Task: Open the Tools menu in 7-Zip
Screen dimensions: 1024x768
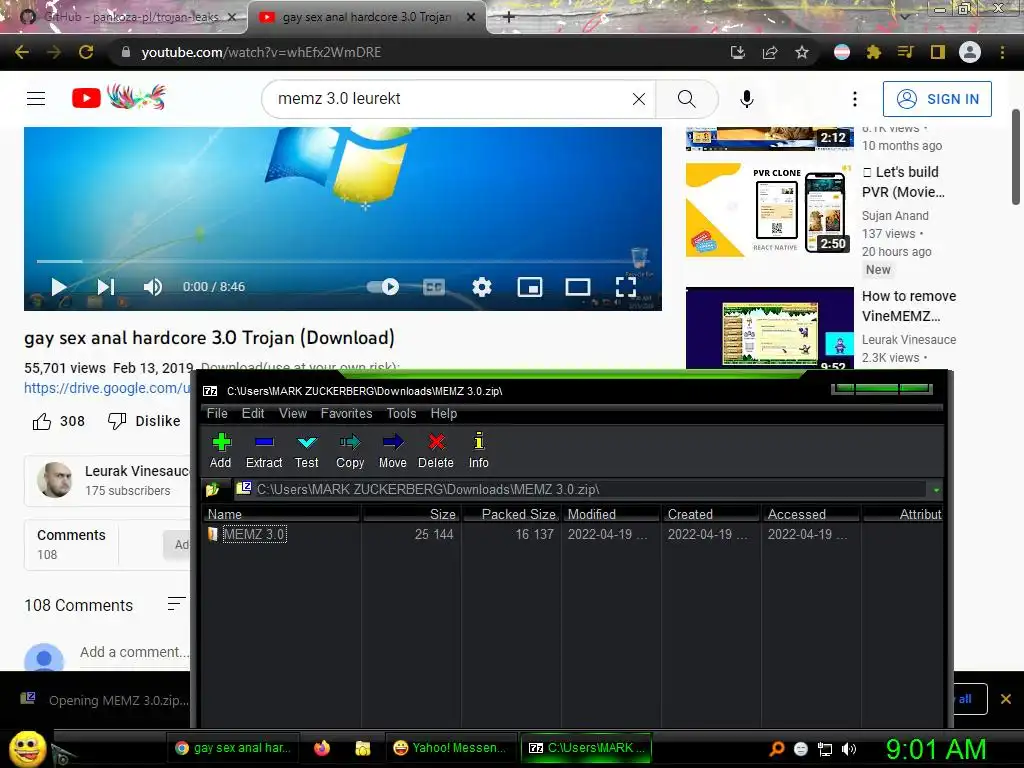Action: click(401, 413)
